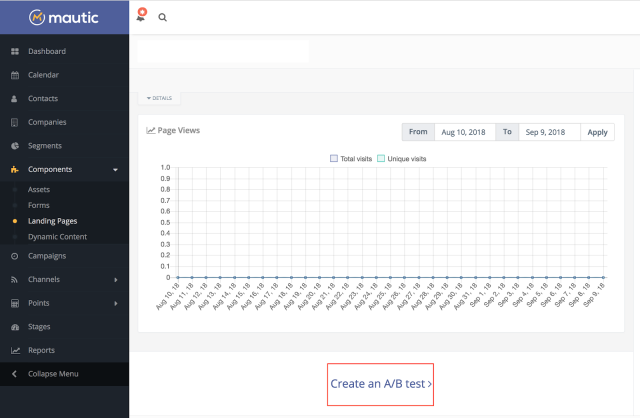Toggle Unique visits legend swatch
Image resolution: width=640 pixels, height=418 pixels.
(381, 158)
